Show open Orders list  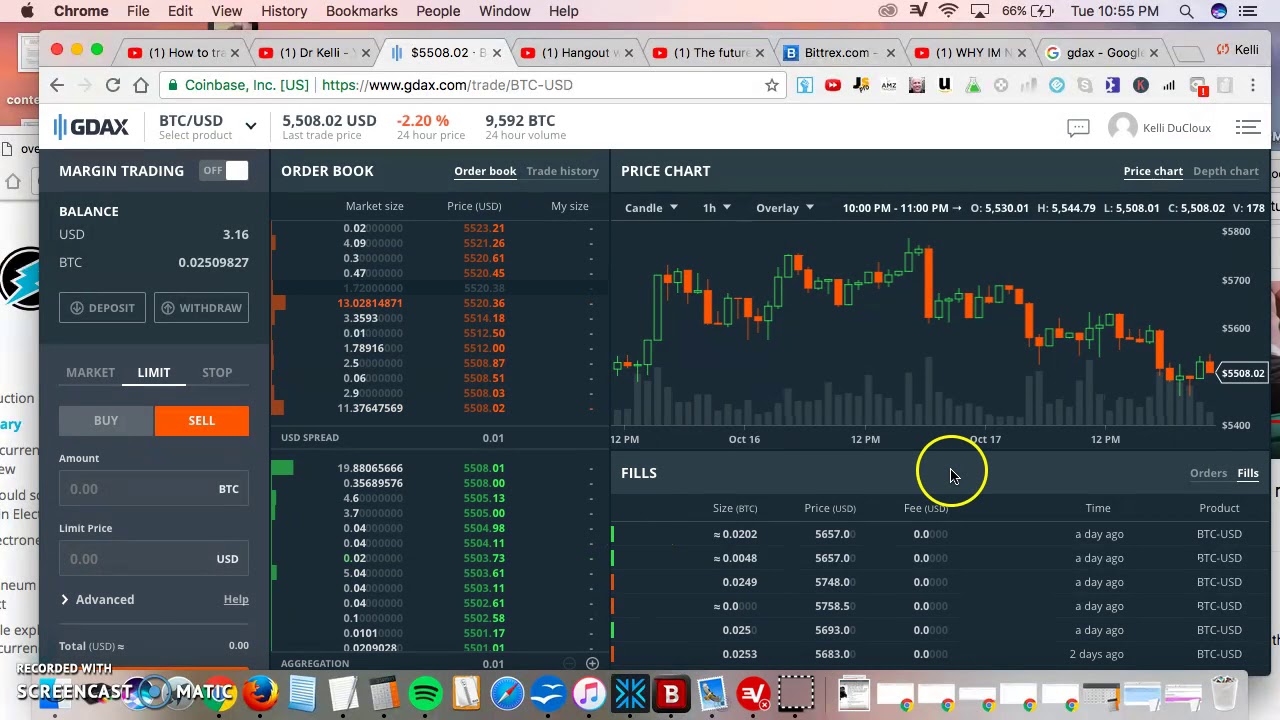(x=1208, y=473)
